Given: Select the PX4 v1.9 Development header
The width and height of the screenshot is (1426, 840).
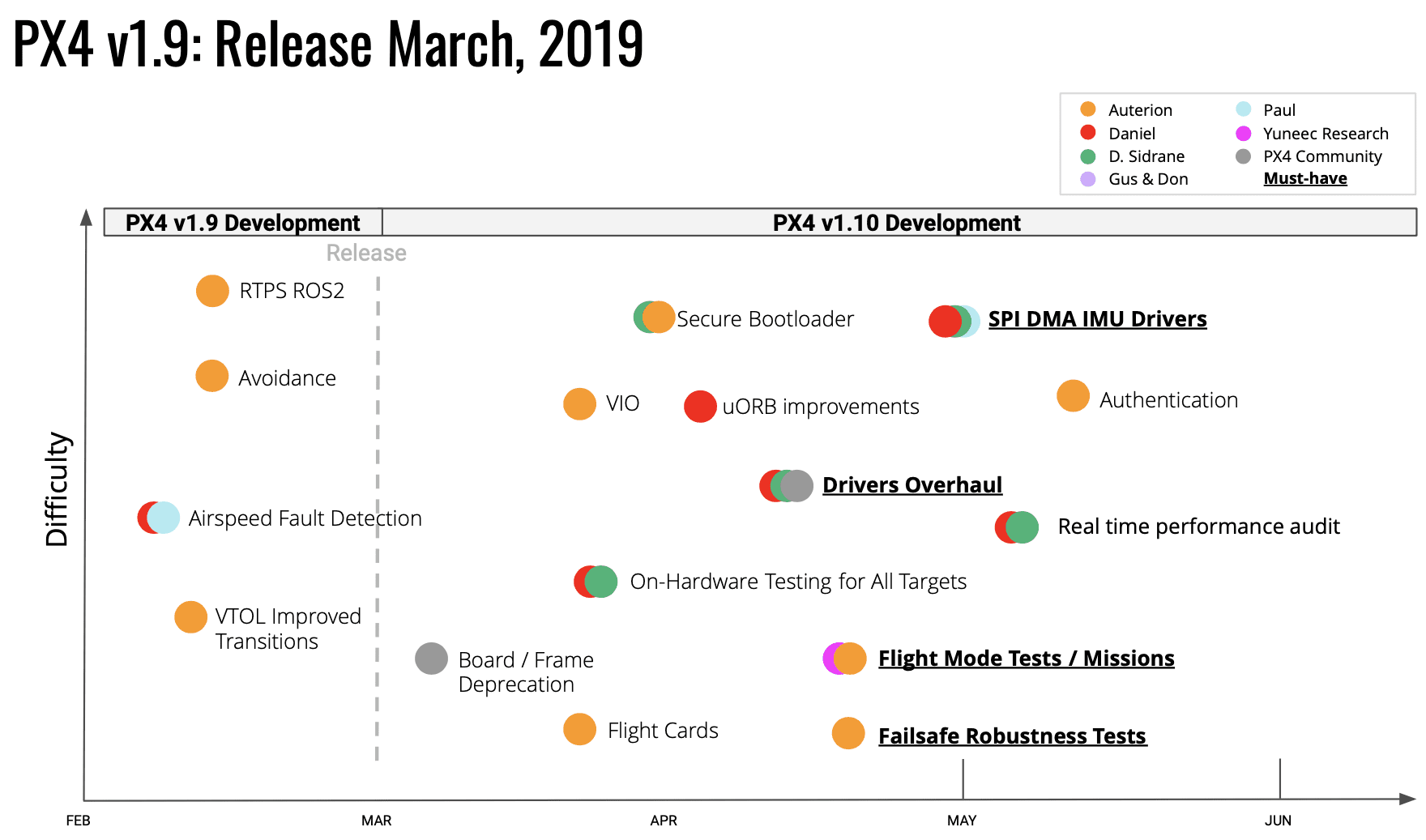Looking at the screenshot, I should (x=242, y=223).
